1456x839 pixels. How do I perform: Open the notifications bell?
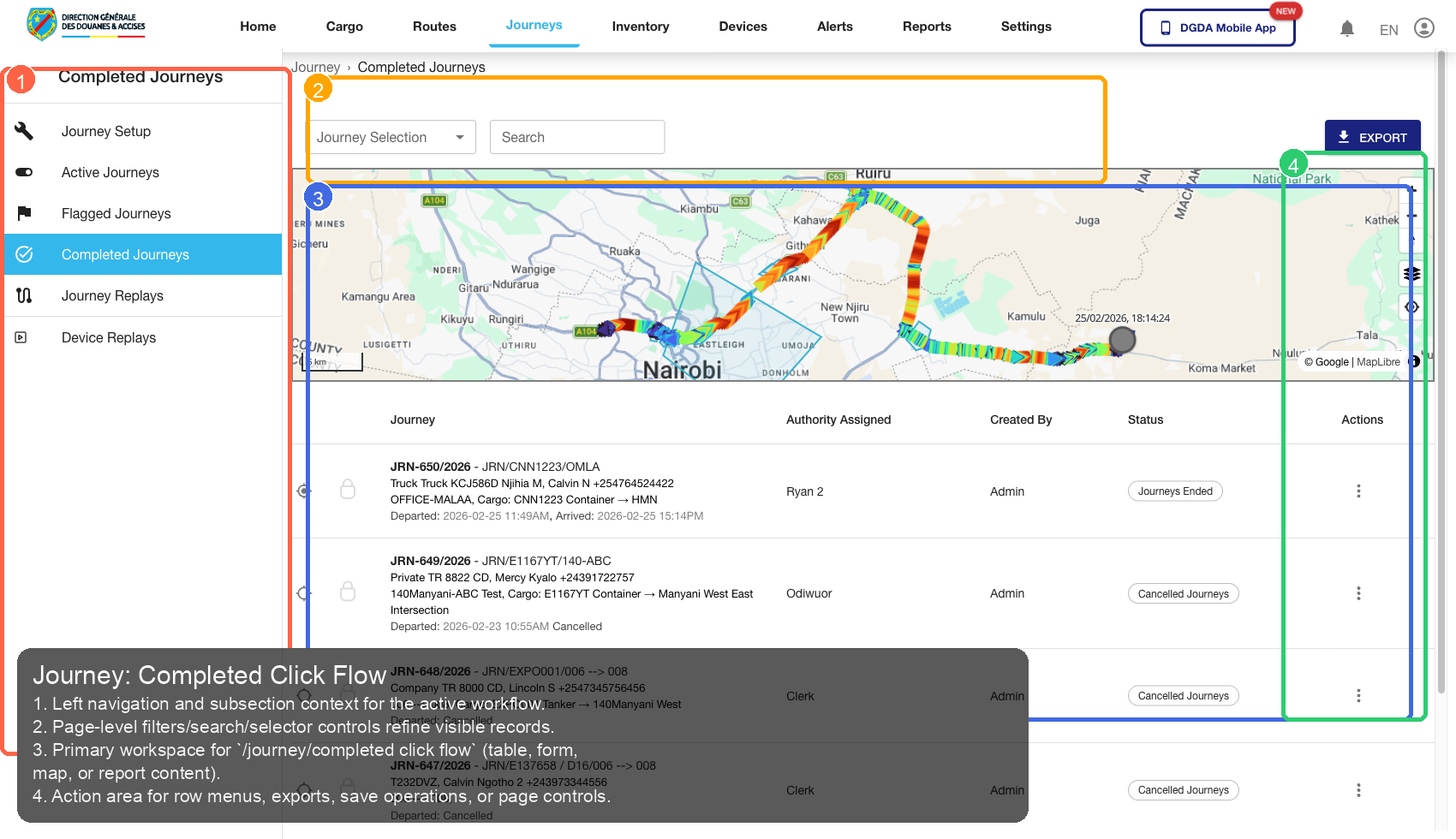coord(1347,27)
